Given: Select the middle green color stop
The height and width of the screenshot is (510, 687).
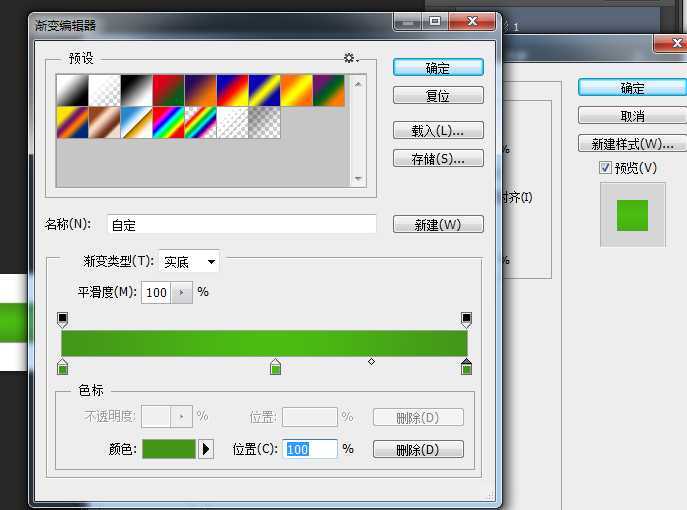Looking at the screenshot, I should pos(275,367).
